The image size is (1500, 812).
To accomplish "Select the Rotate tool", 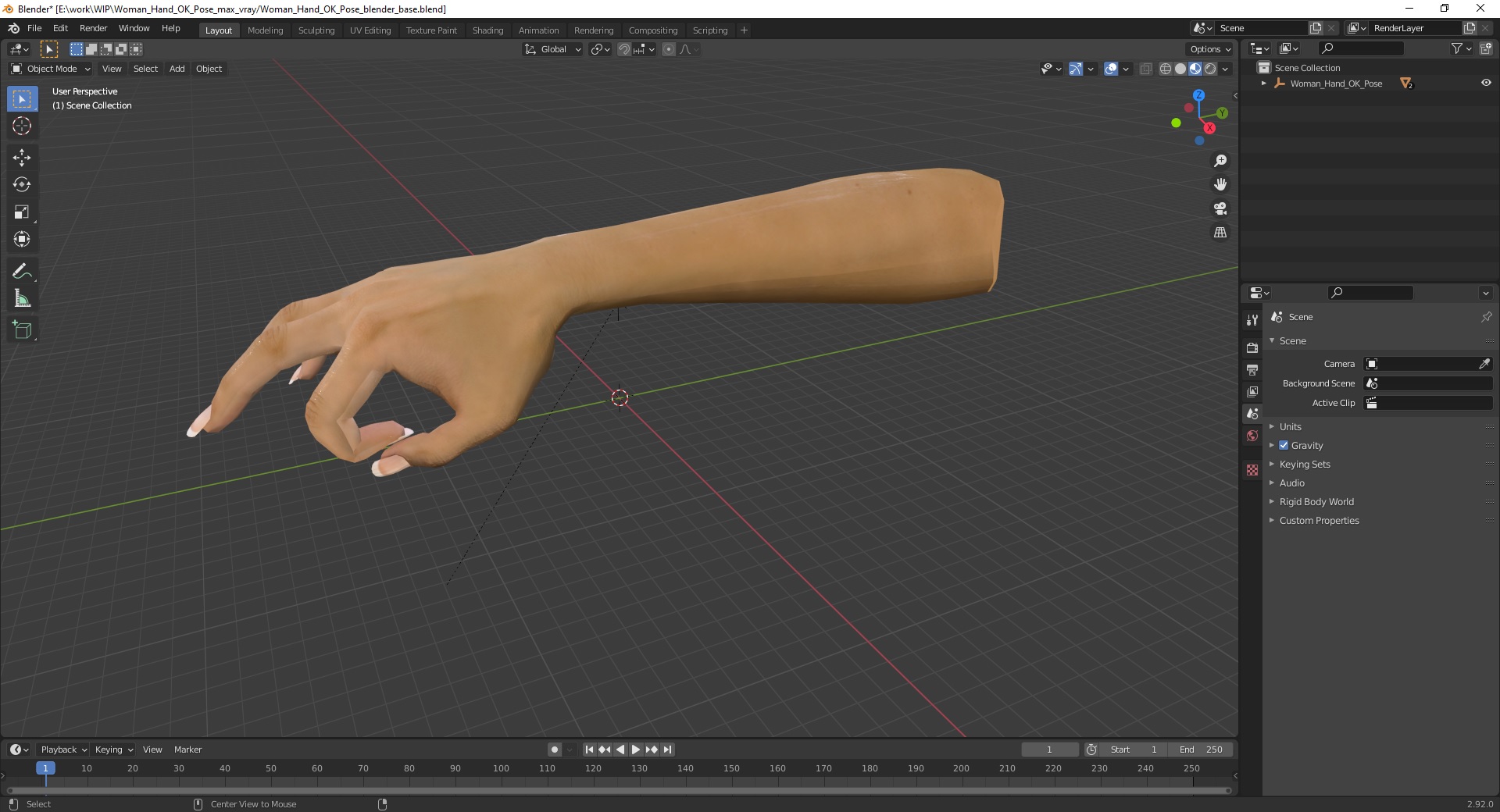I will click(x=22, y=185).
